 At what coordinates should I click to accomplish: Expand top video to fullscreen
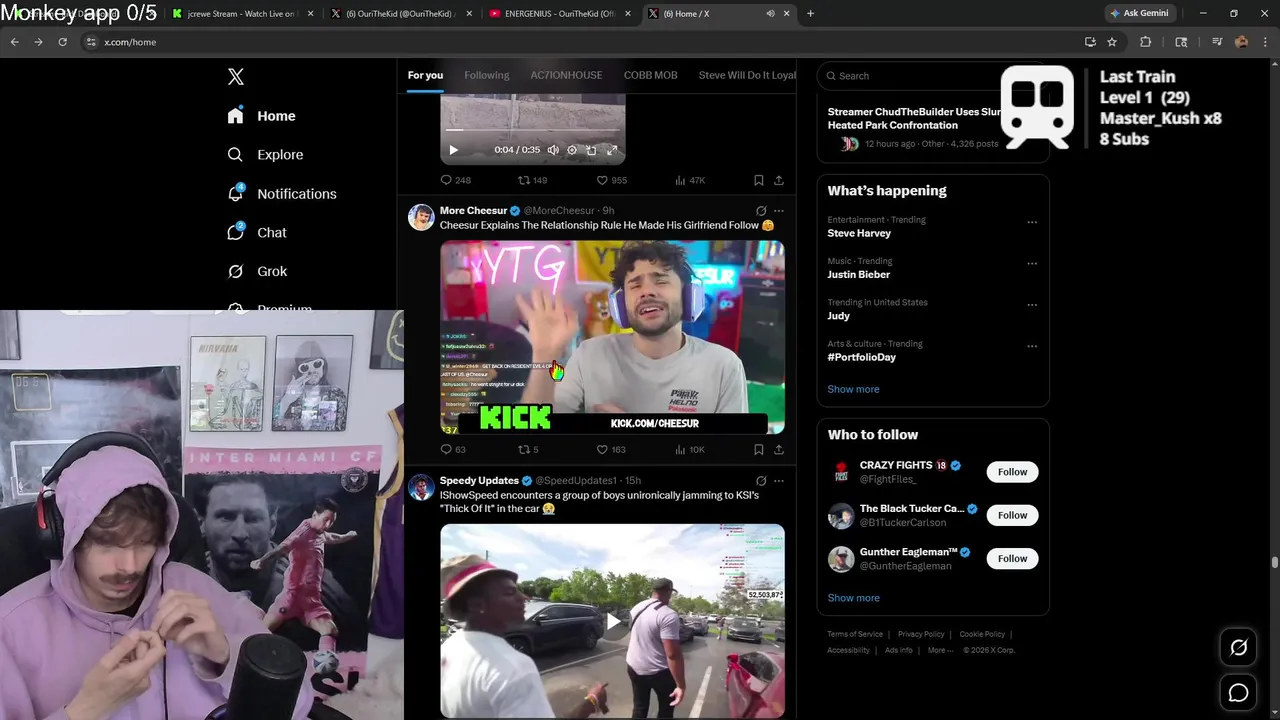point(612,150)
